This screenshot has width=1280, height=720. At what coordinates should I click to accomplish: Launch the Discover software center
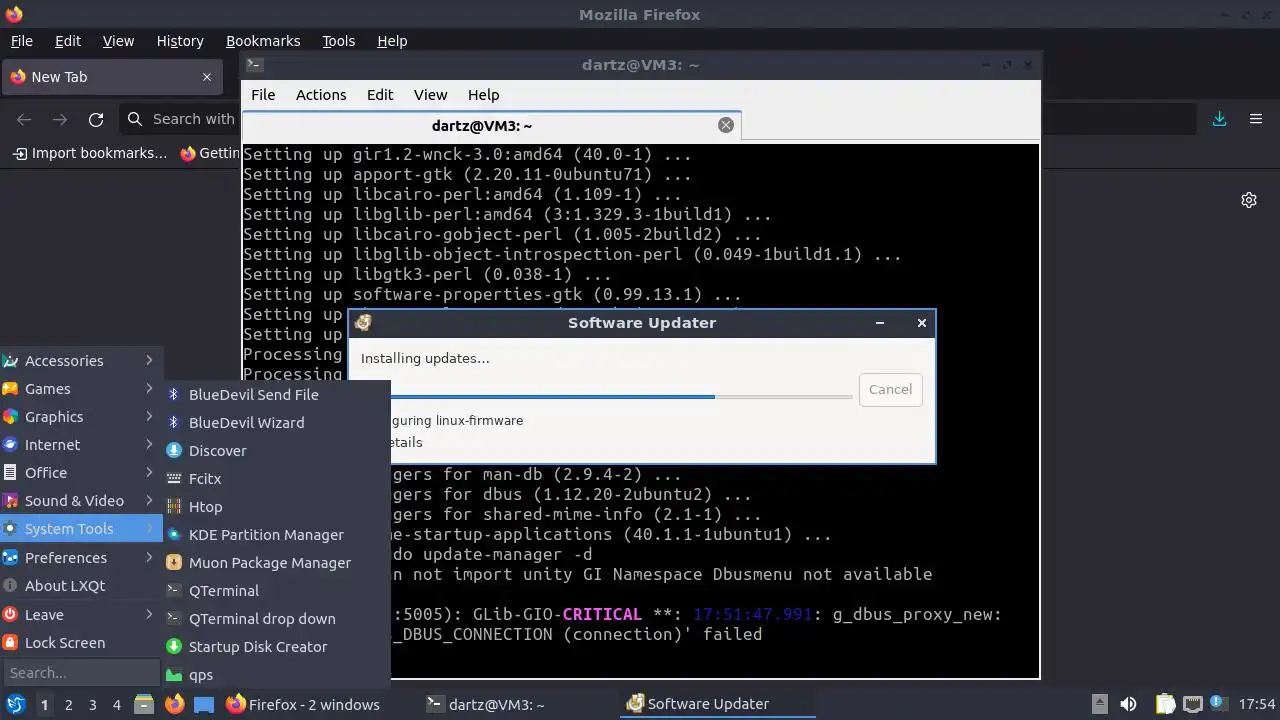point(277,451)
